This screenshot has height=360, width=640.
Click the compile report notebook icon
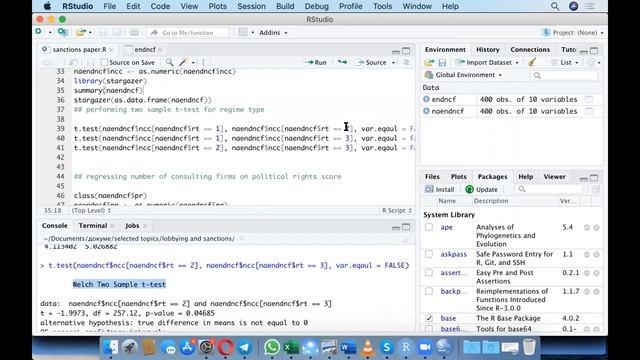(207, 62)
